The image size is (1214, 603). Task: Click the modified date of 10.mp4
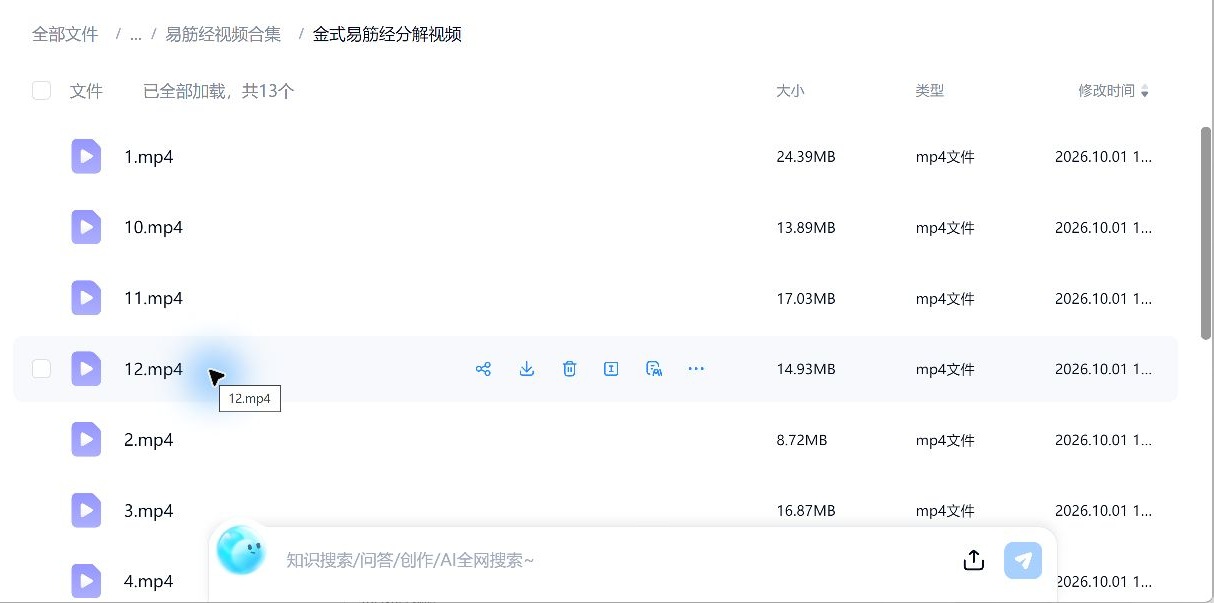click(x=1103, y=227)
